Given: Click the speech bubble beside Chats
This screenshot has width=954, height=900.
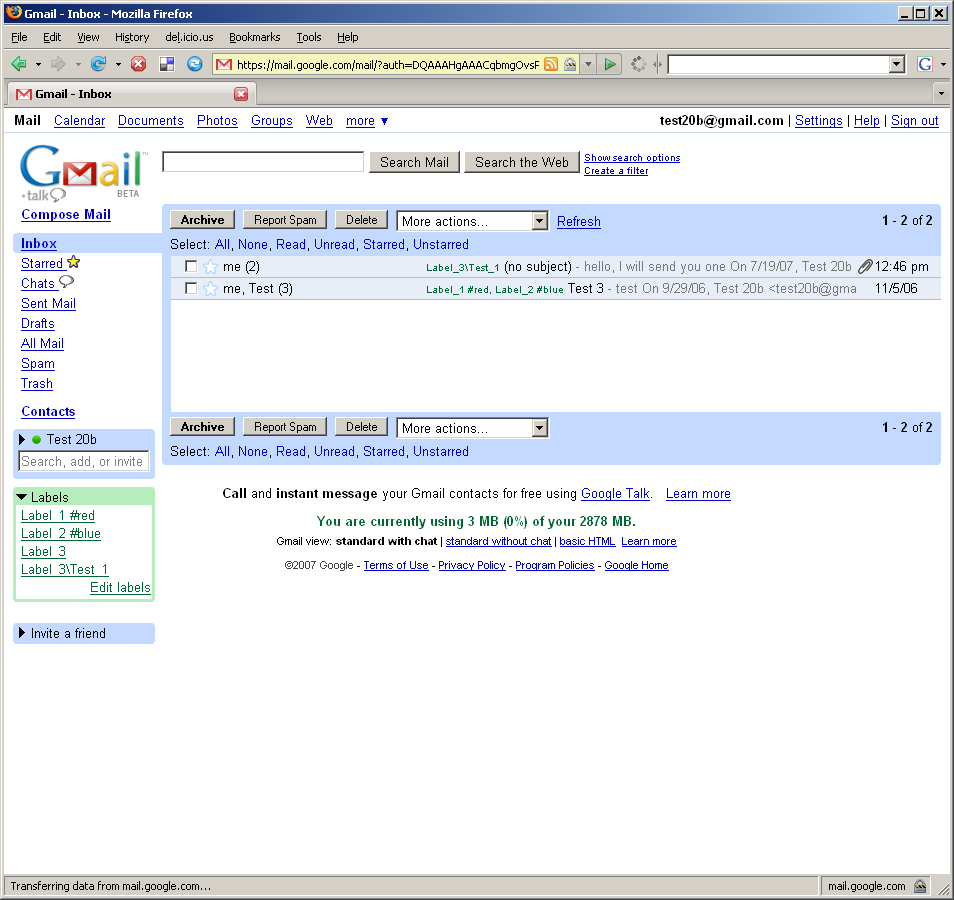Looking at the screenshot, I should point(66,282).
